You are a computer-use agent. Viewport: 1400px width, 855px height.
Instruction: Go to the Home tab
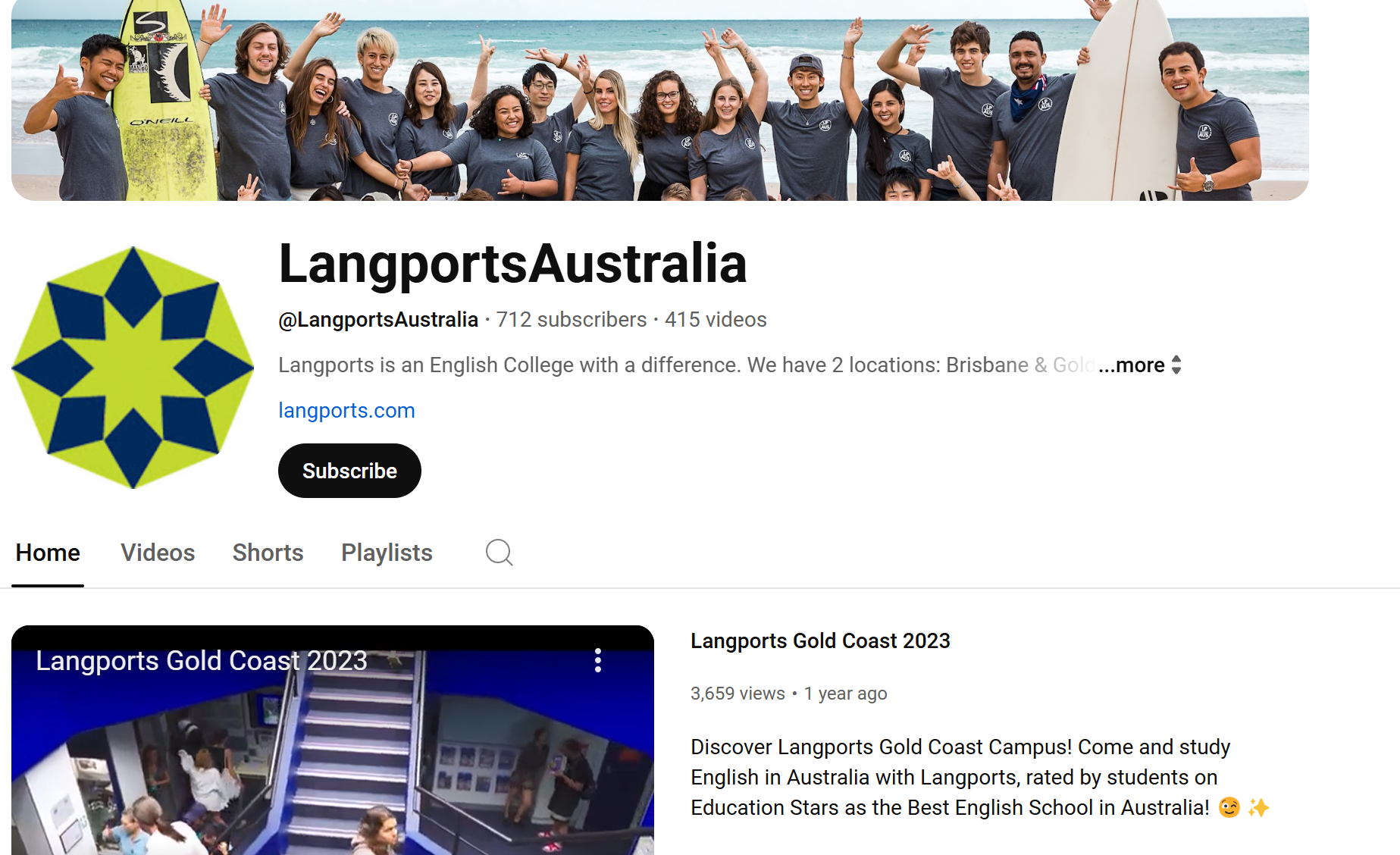click(x=48, y=553)
